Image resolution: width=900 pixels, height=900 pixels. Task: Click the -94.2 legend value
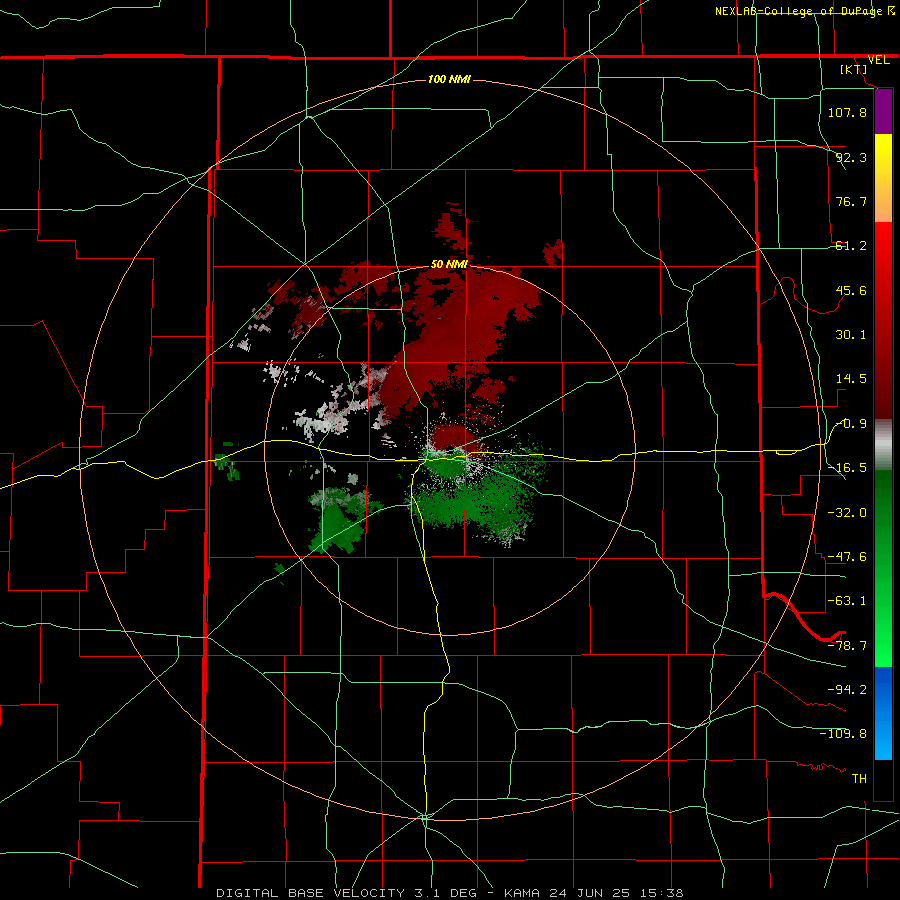tap(847, 689)
